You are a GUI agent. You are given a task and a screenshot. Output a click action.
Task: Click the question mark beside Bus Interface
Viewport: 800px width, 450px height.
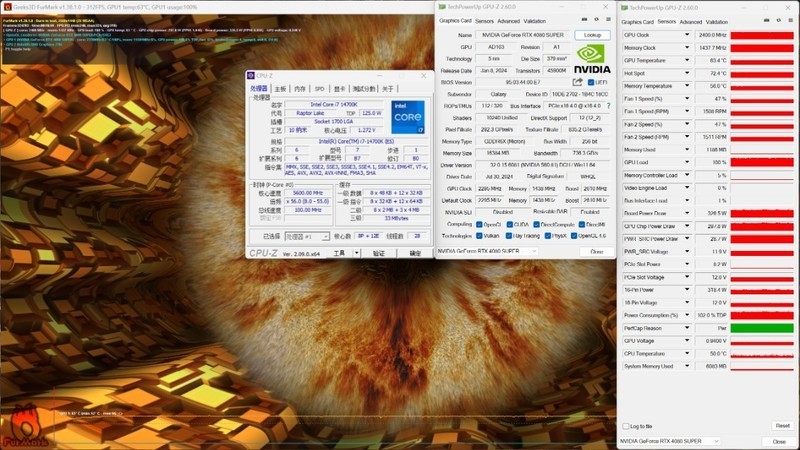tap(609, 106)
